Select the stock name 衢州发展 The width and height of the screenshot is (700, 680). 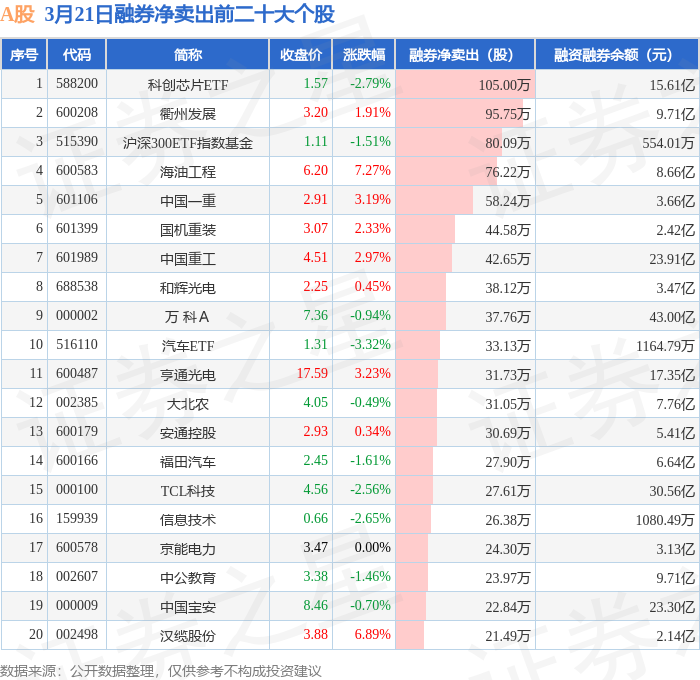point(188,114)
